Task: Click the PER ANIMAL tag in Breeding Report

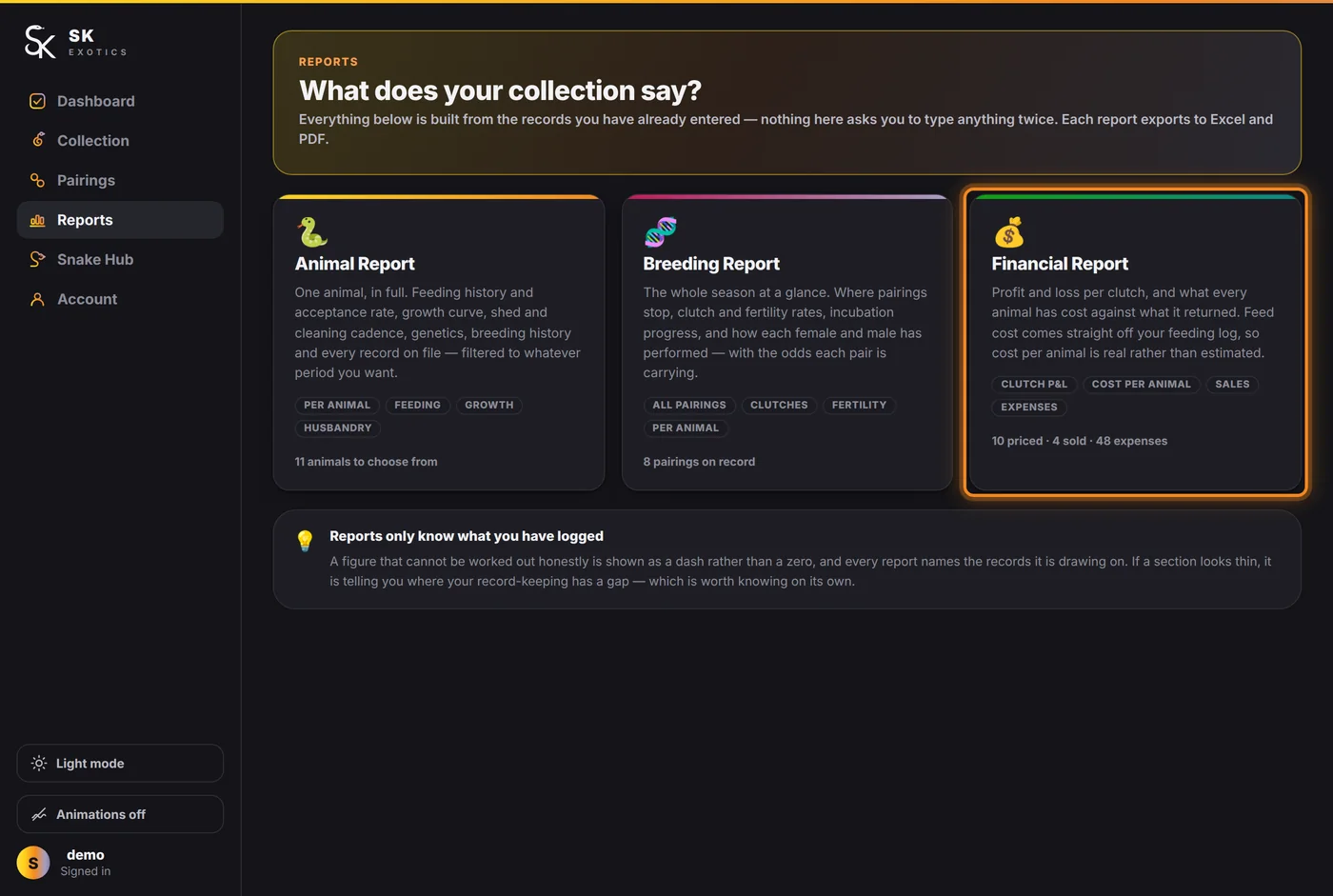Action: [x=686, y=428]
